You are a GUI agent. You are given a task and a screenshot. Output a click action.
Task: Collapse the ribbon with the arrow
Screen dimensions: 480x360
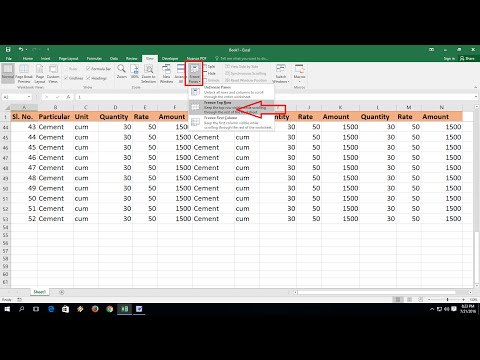pyautogui.click(x=476, y=87)
